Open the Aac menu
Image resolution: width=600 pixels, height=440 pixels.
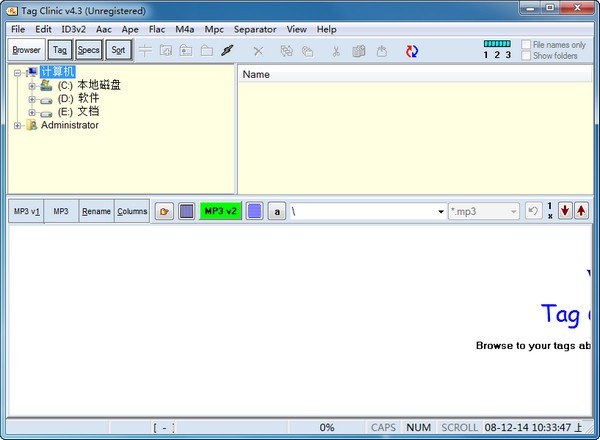point(104,29)
